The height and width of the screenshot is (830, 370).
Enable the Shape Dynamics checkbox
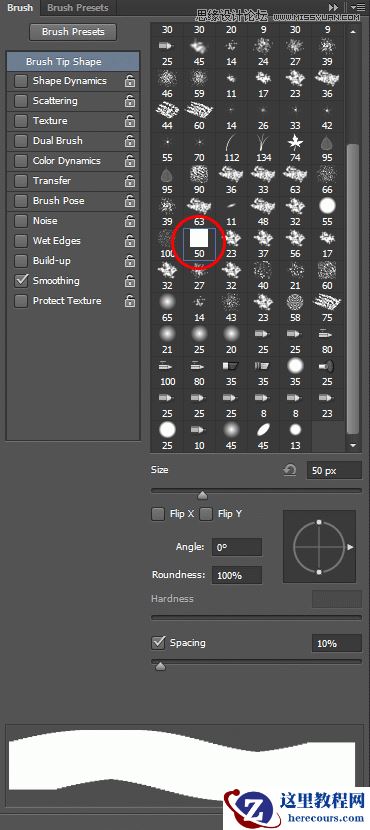point(21,81)
